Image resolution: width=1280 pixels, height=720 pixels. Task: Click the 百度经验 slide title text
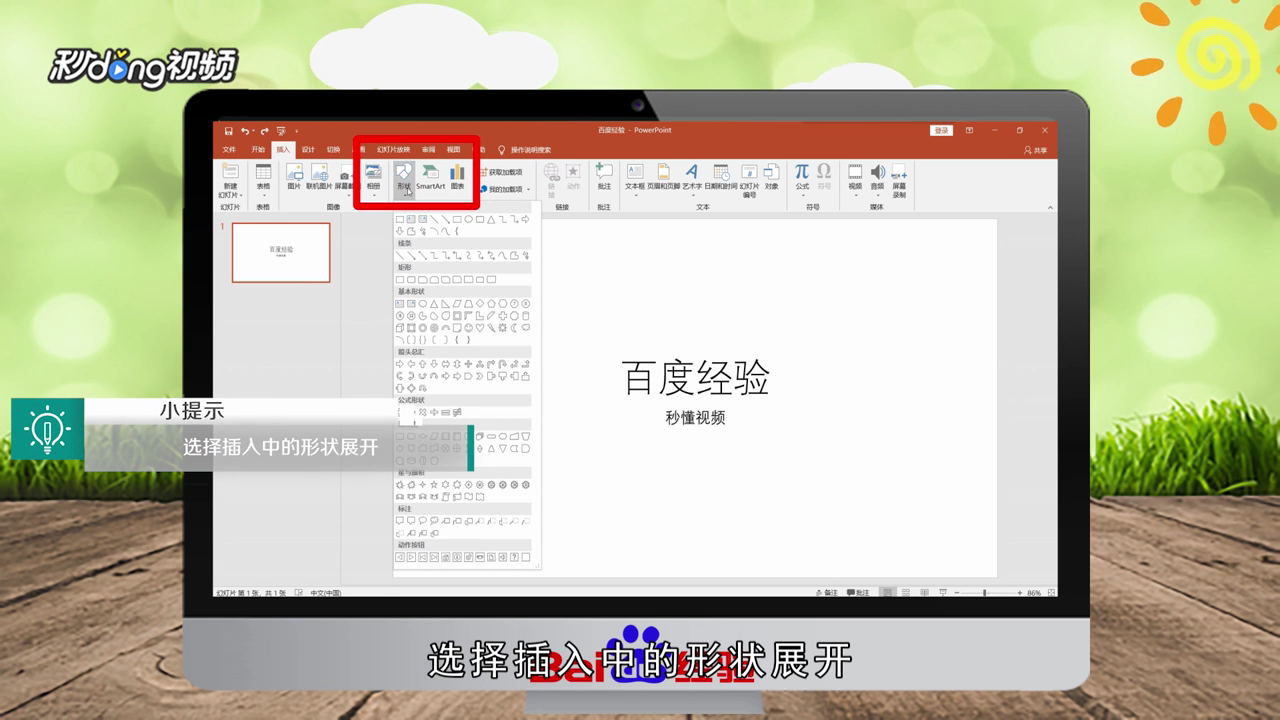click(x=696, y=378)
